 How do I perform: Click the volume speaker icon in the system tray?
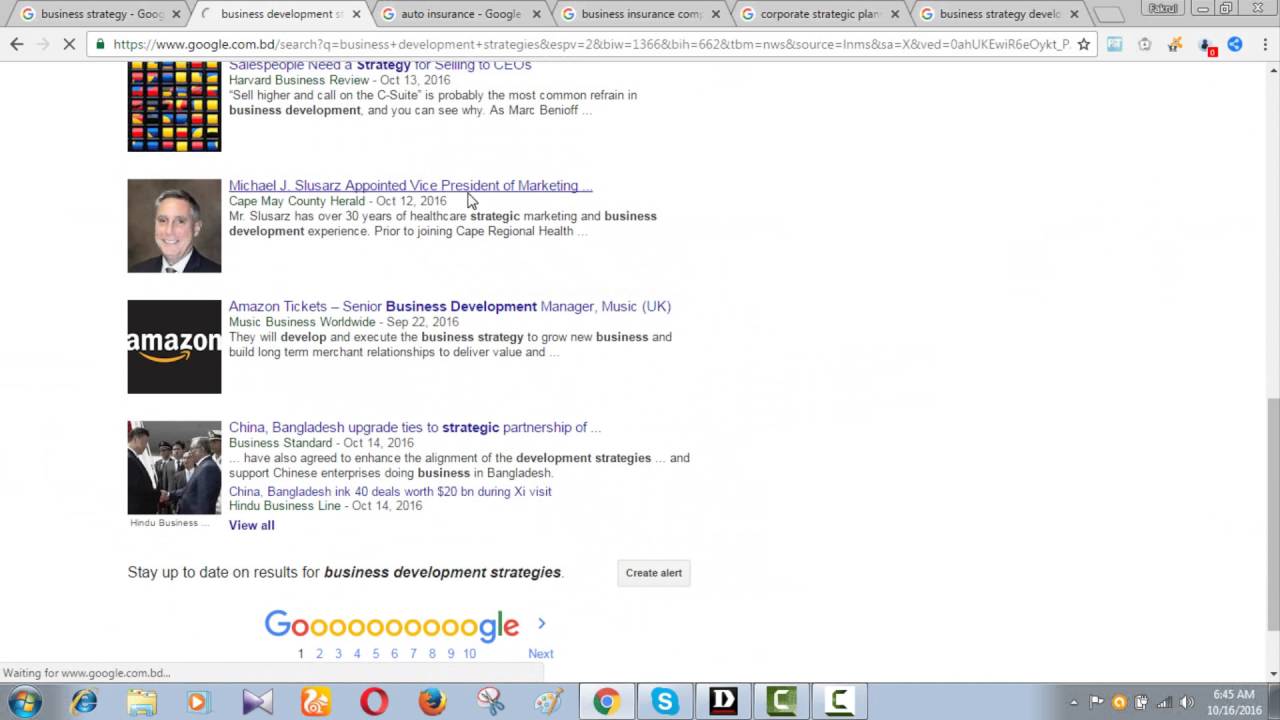tap(1187, 702)
